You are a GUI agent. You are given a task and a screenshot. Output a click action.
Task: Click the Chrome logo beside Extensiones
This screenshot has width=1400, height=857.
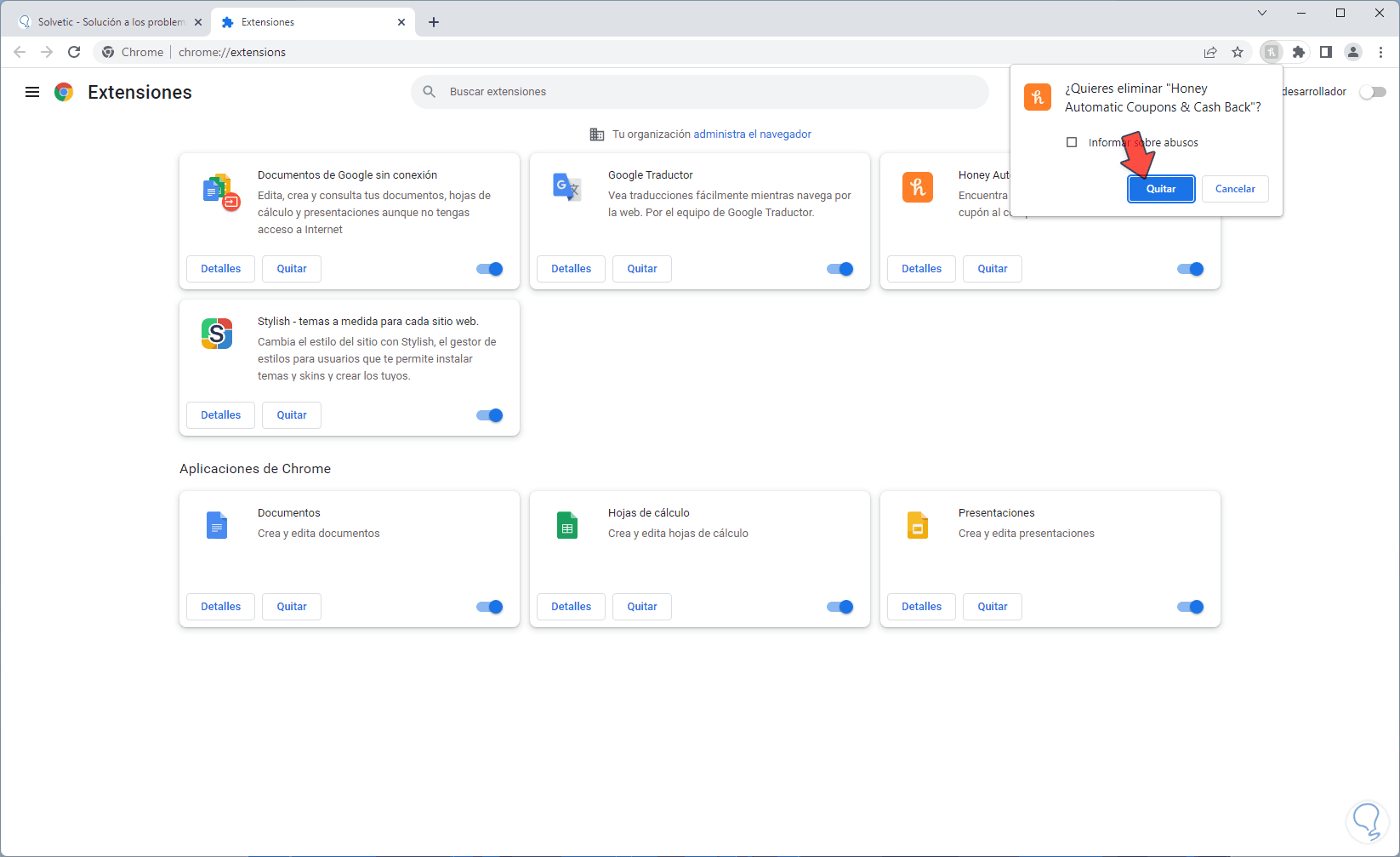tap(64, 92)
